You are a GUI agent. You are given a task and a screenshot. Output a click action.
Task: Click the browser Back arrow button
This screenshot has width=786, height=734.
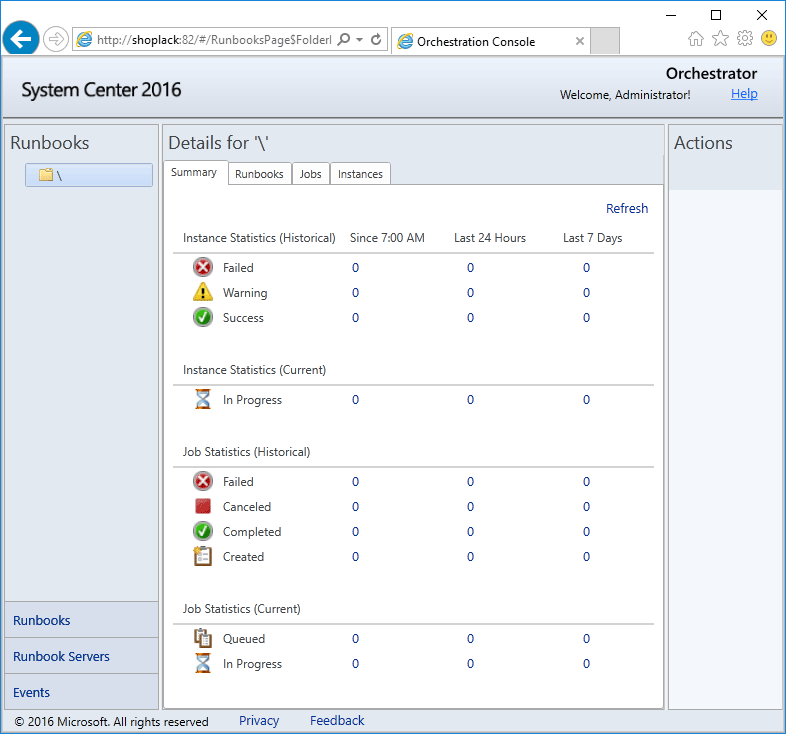[21, 39]
